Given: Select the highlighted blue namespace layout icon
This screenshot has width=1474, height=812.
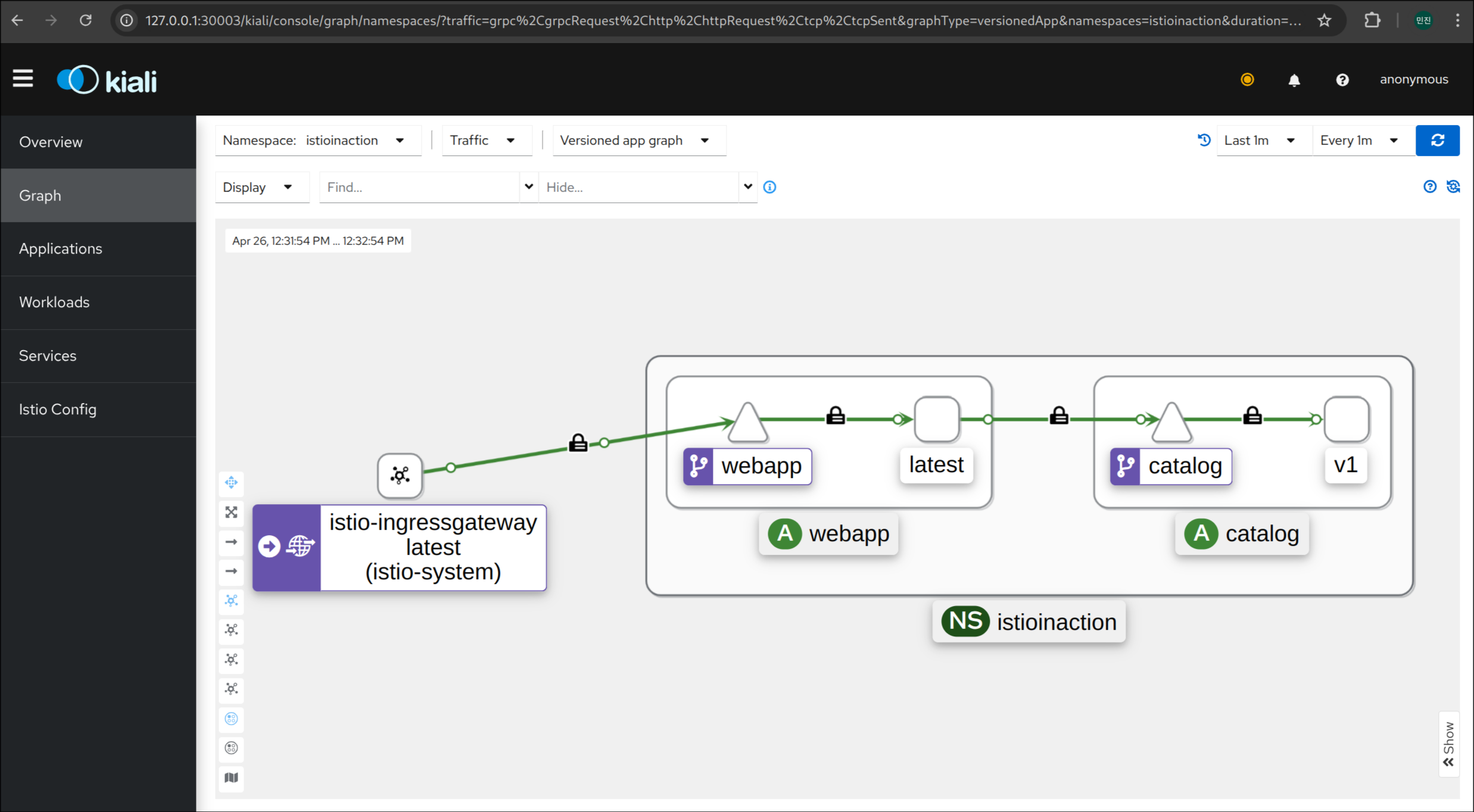Looking at the screenshot, I should click(231, 719).
